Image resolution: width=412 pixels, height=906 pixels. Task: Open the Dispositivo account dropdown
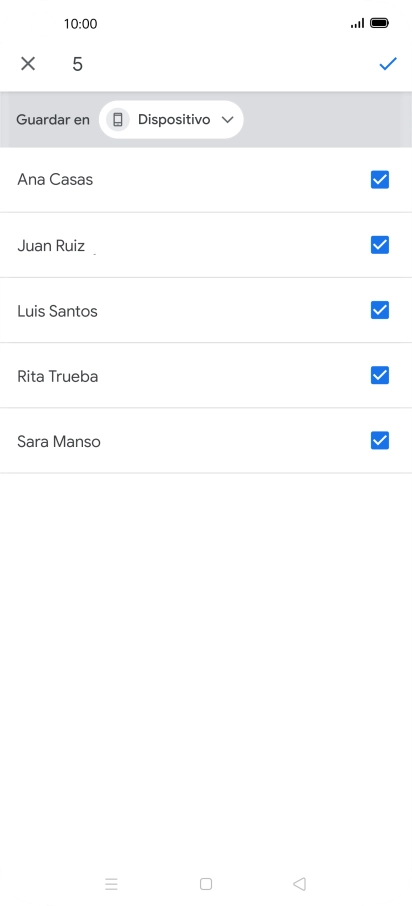(171, 120)
